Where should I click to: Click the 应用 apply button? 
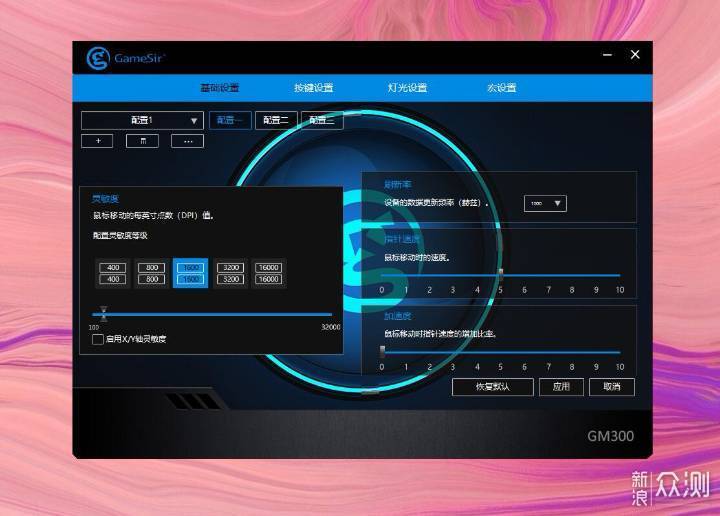point(561,387)
